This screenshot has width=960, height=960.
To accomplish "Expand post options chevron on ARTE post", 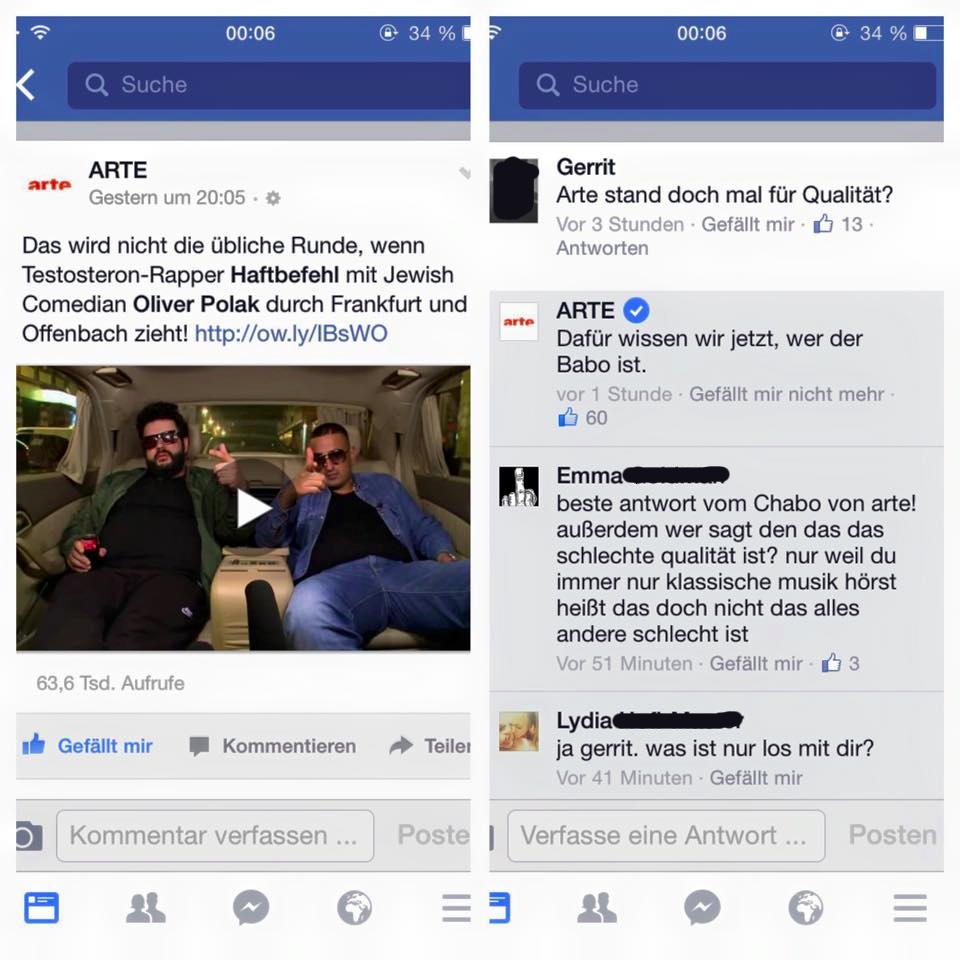I will (465, 173).
